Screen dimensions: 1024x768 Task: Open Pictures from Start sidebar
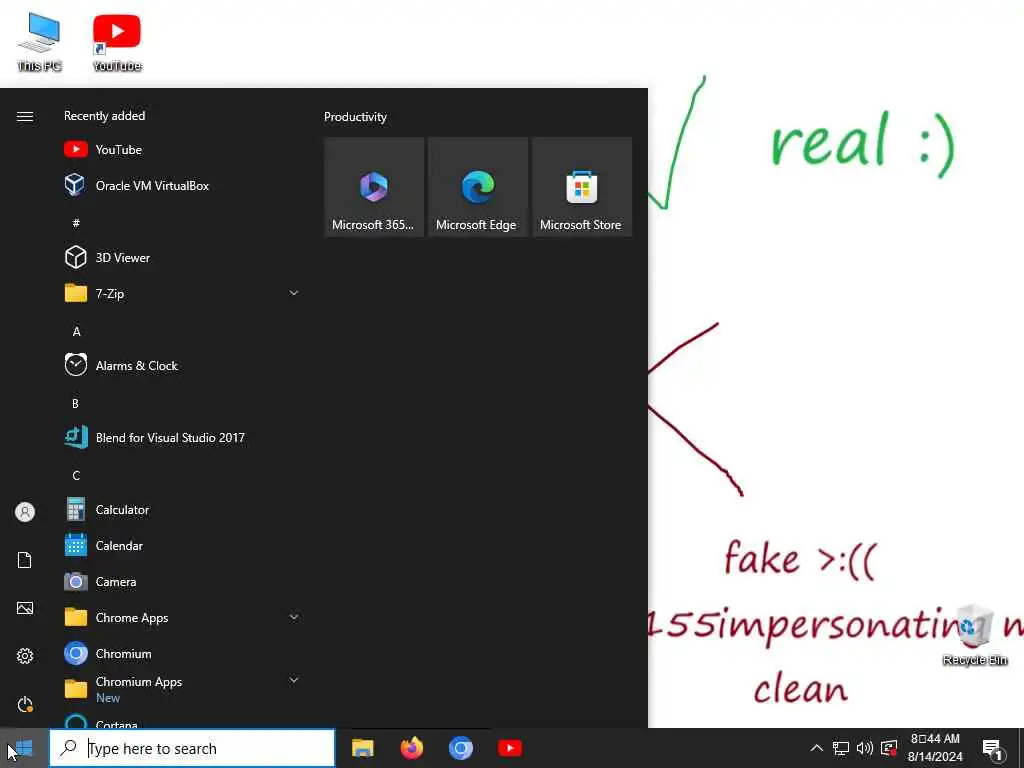point(25,608)
